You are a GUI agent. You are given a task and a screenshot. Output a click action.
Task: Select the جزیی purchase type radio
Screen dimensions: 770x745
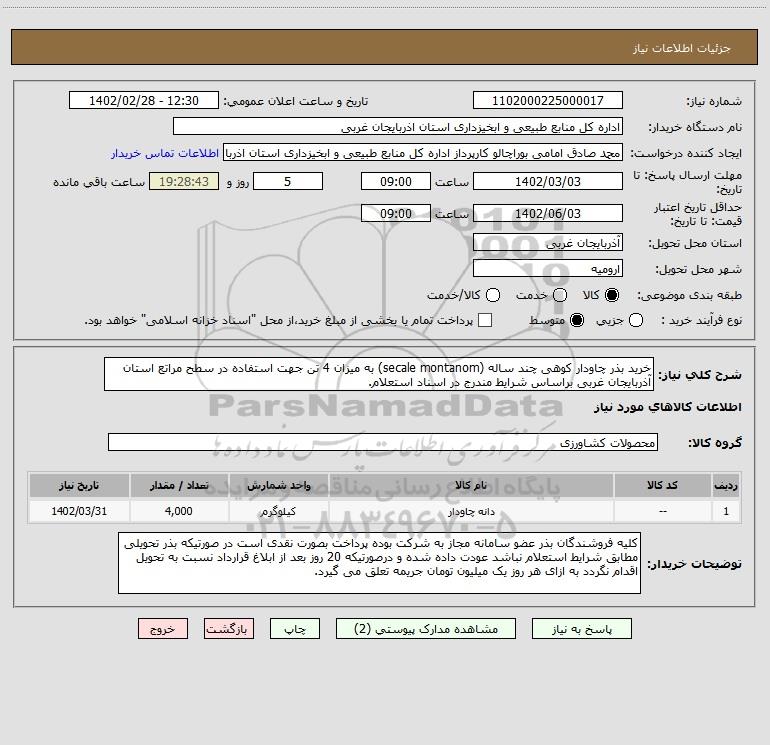[x=636, y=320]
